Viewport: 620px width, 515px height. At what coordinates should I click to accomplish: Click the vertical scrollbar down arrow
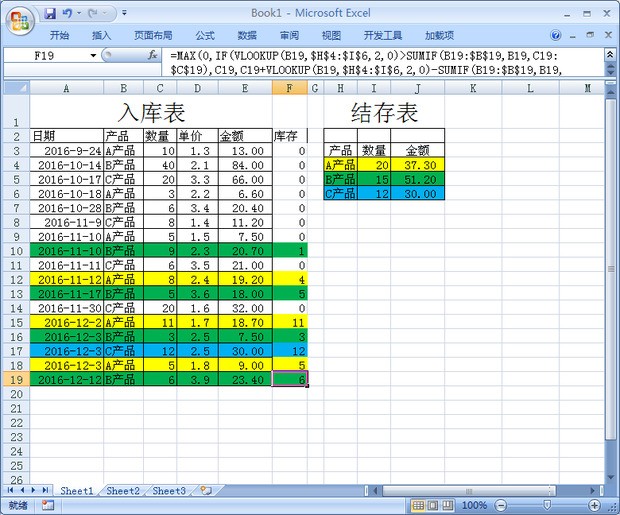point(610,477)
